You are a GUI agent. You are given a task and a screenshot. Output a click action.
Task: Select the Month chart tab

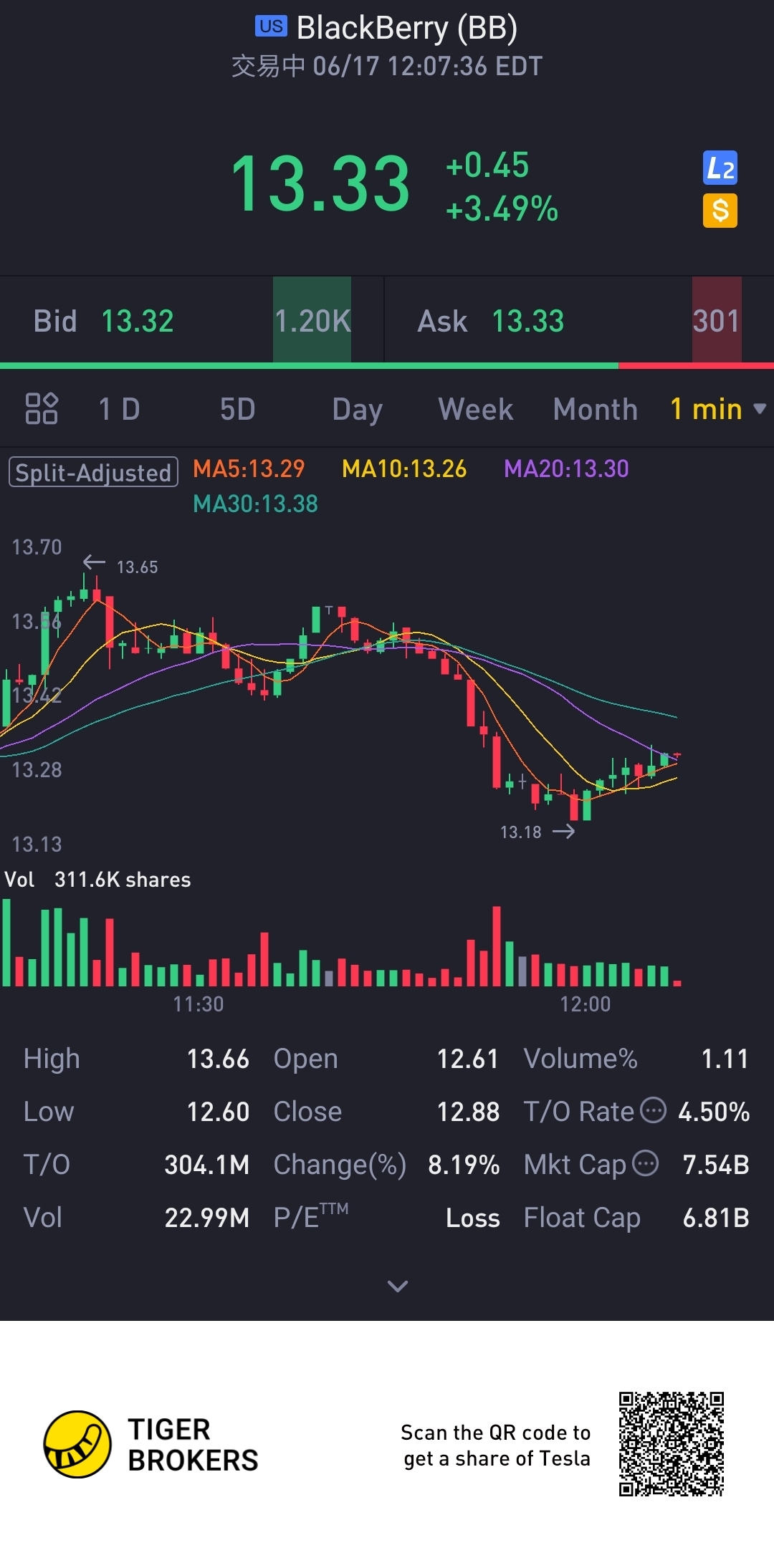point(595,409)
